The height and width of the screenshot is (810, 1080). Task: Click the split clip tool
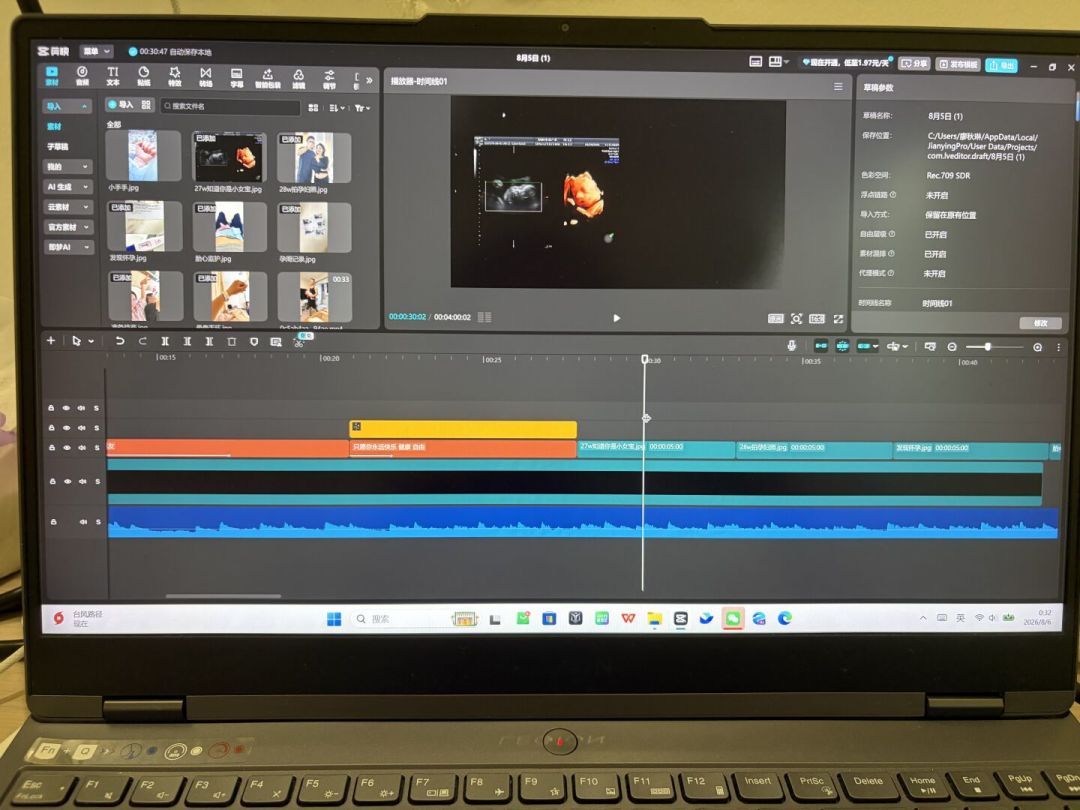tap(165, 341)
